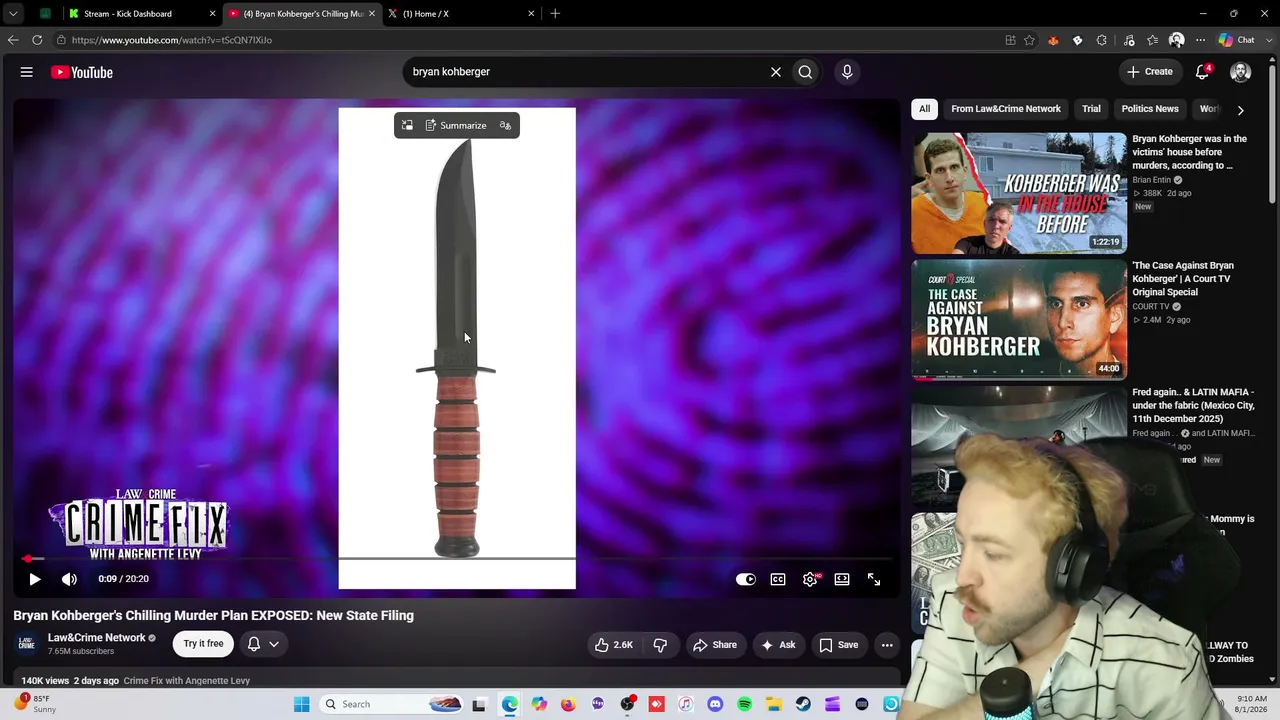
Task: Close the Home / X tab
Action: point(531,14)
